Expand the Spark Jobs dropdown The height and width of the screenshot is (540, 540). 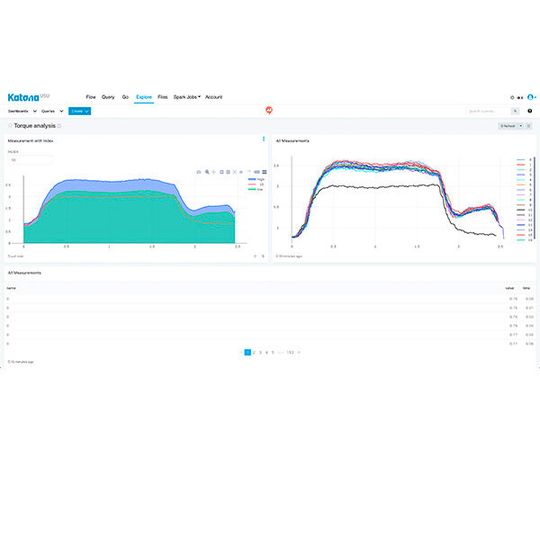(x=187, y=97)
